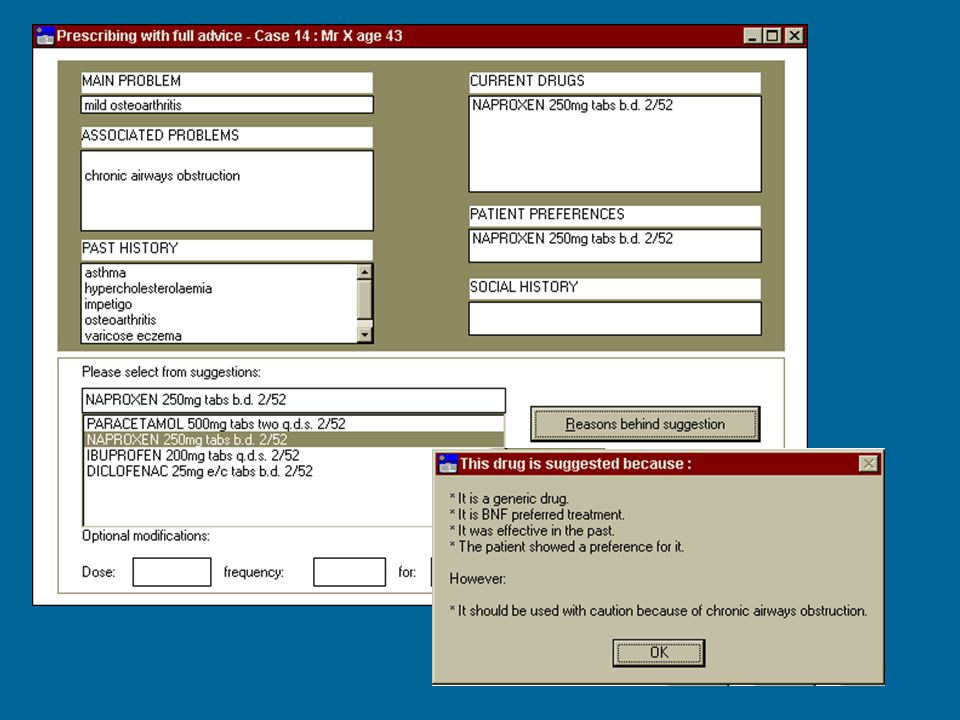The height and width of the screenshot is (720, 960).
Task: Click the reasons dialog title bar icon
Action: [448, 464]
